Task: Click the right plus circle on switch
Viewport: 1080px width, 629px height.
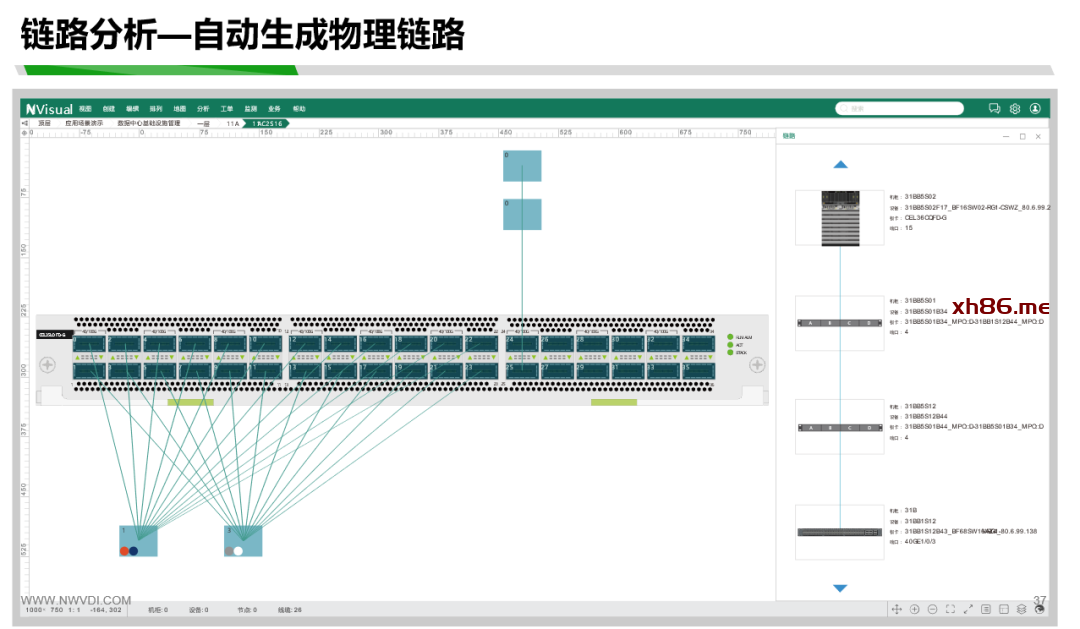Action: 757,364
